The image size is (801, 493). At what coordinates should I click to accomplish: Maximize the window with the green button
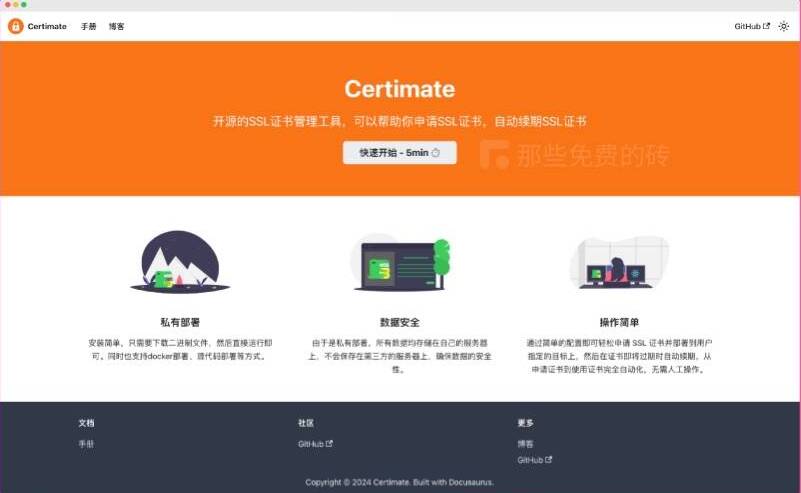tap(24, 5)
